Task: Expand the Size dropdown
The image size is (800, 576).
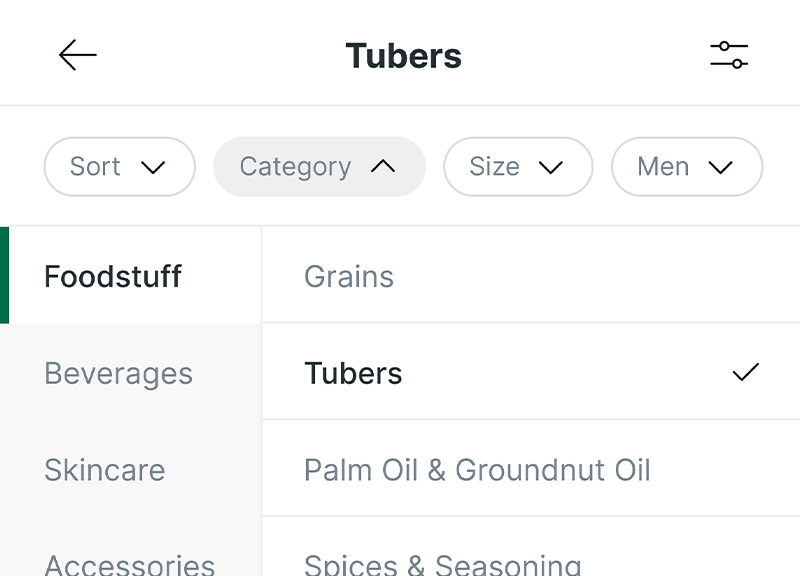Action: pyautogui.click(x=517, y=167)
